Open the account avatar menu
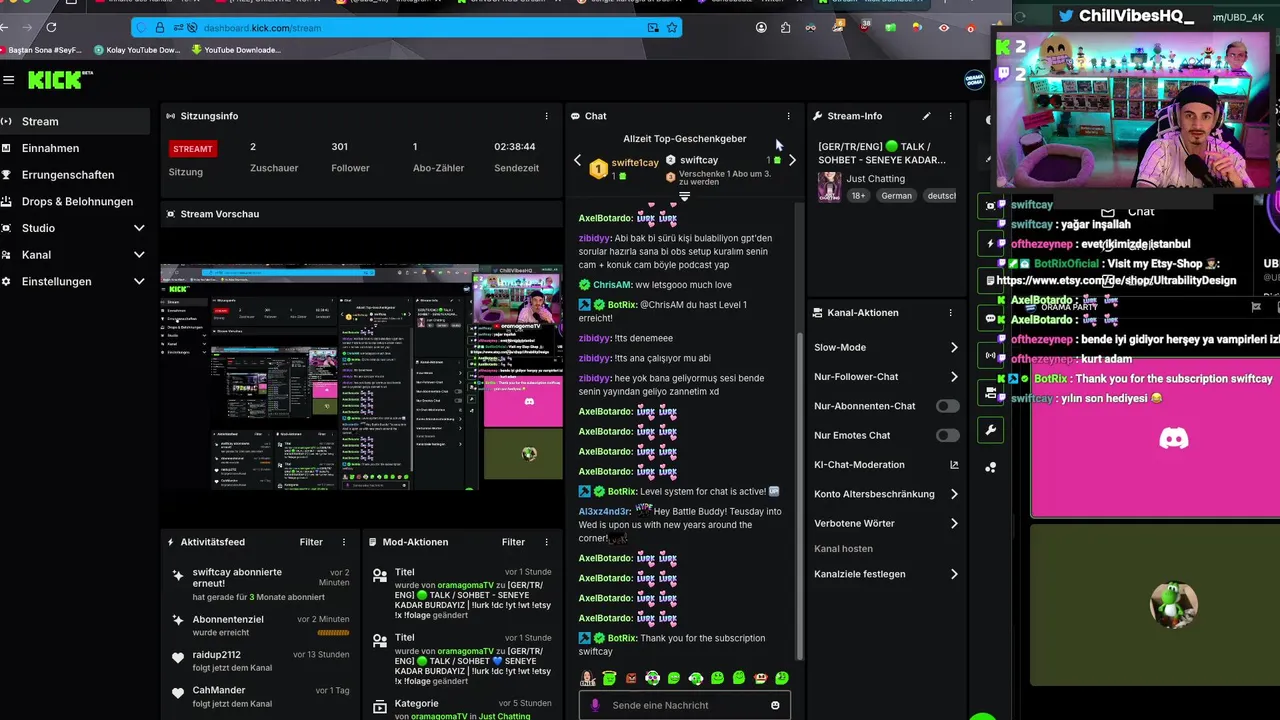Screen dimensions: 1280x720 974,80
